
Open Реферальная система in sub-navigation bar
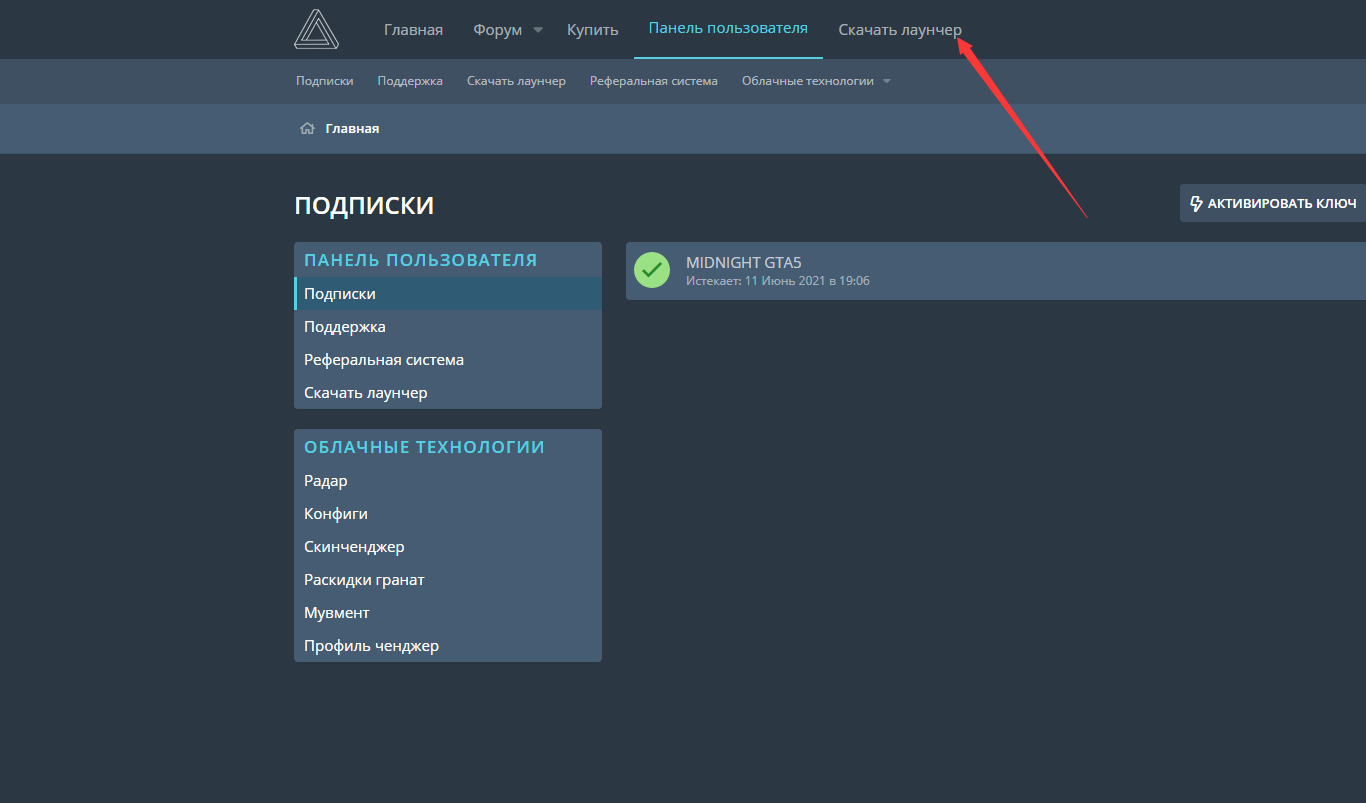click(x=654, y=81)
